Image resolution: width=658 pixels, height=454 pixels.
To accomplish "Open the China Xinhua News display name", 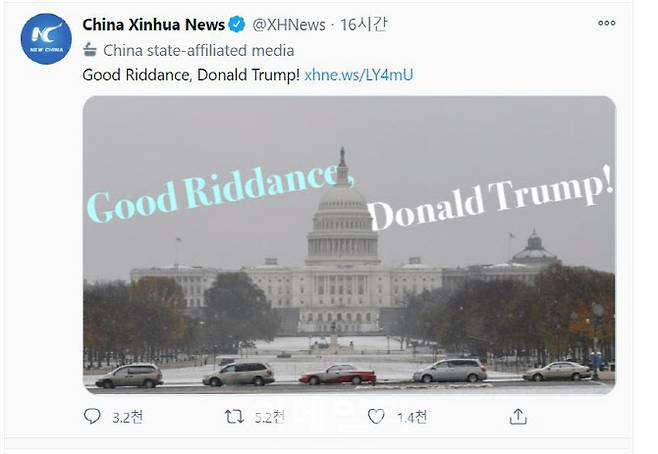I will [153, 24].
